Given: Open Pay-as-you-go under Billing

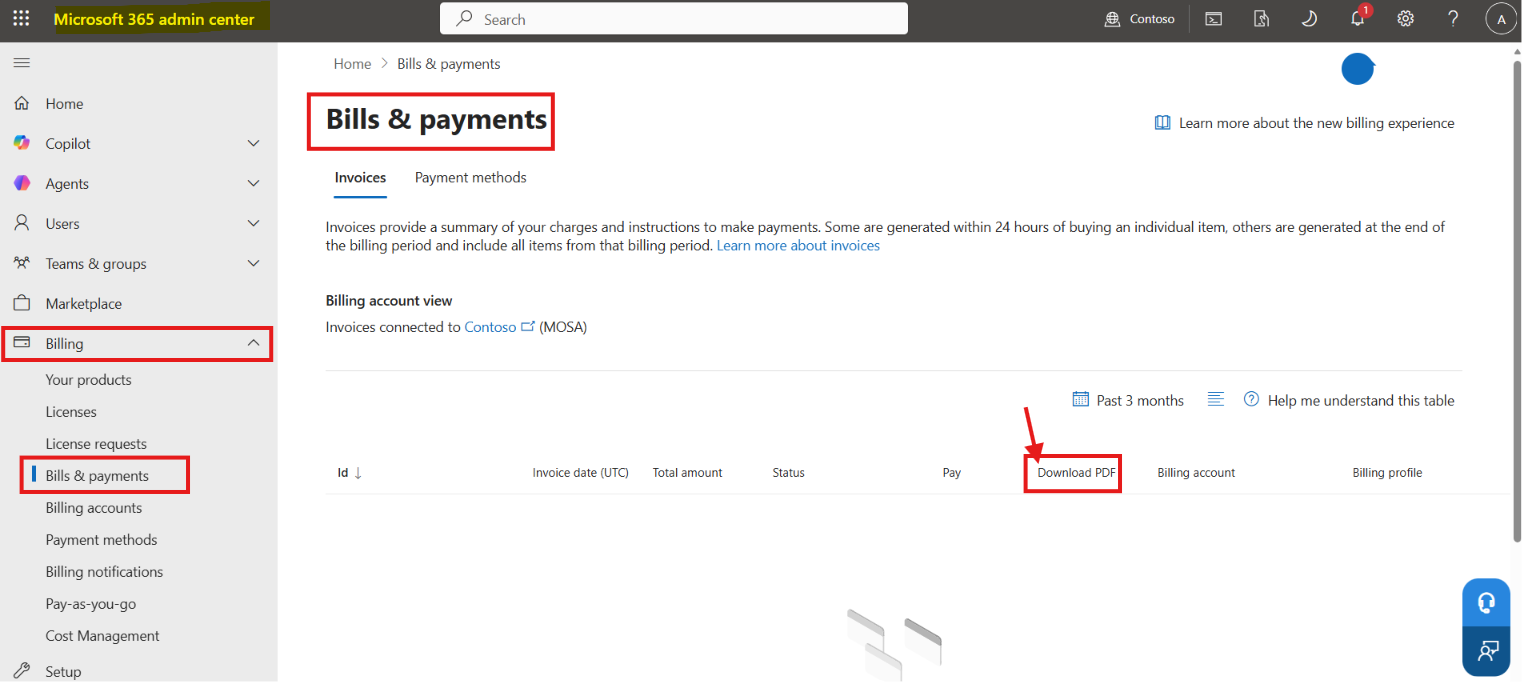Looking at the screenshot, I should [x=90, y=604].
